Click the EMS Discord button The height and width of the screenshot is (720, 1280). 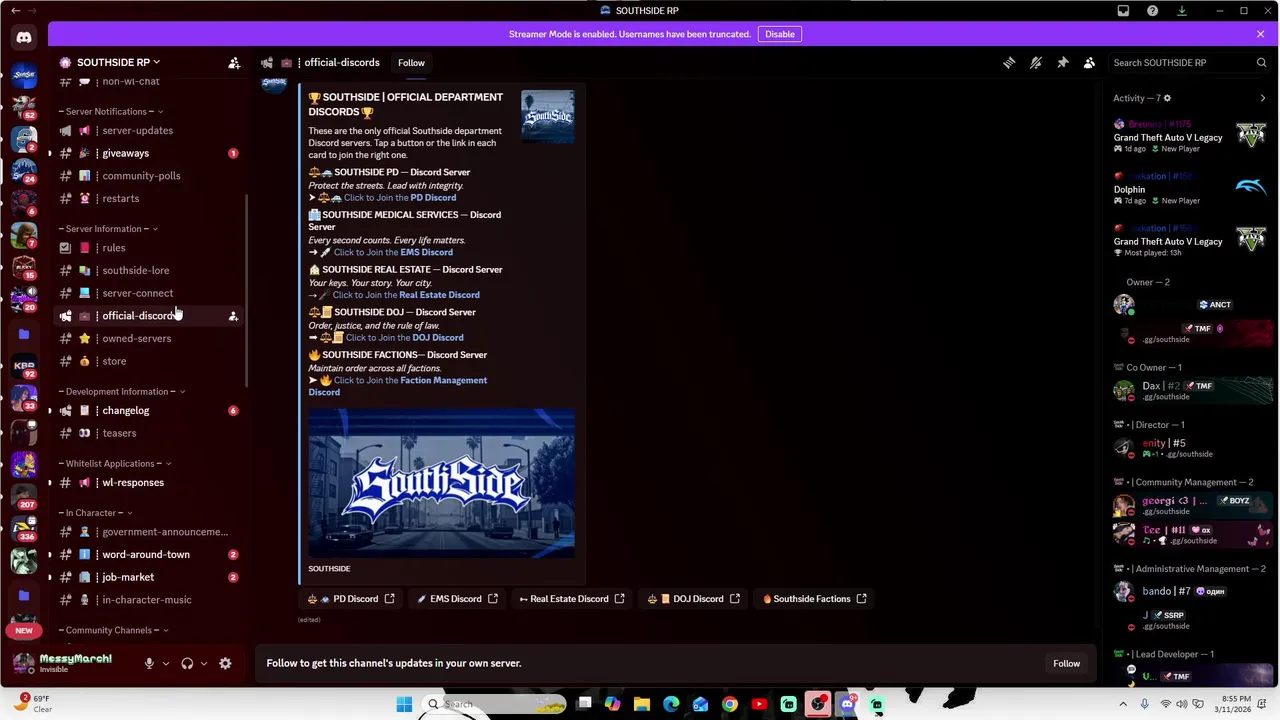(457, 599)
